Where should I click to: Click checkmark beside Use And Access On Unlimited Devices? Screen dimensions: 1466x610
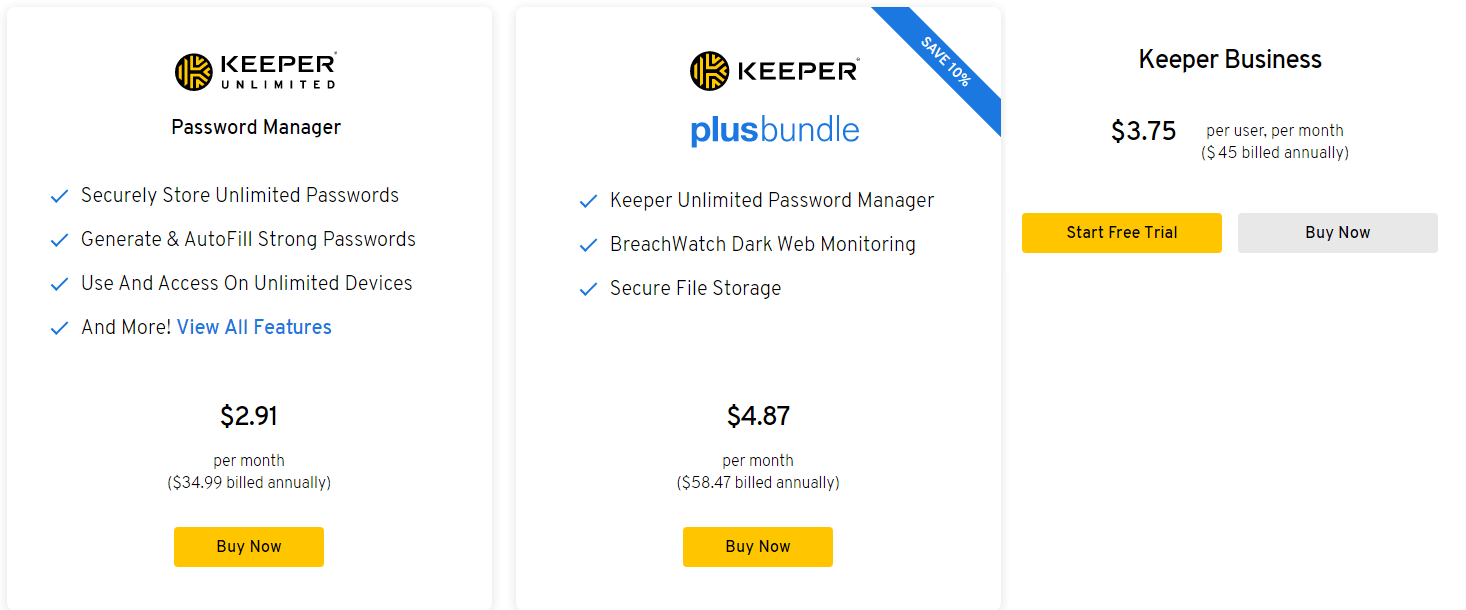pos(59,284)
